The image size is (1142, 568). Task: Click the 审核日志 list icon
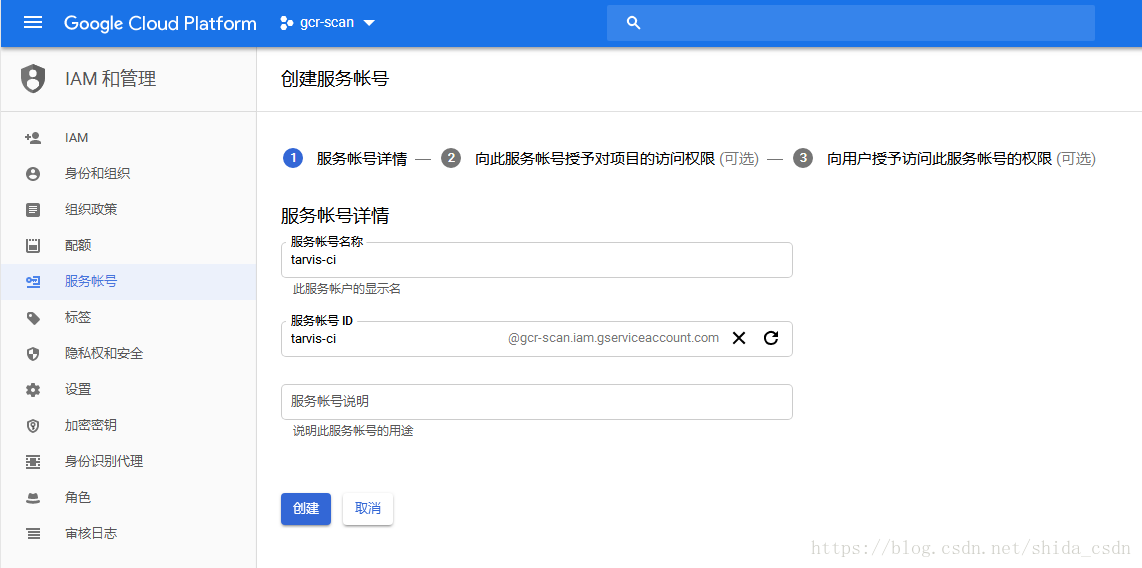point(33,534)
